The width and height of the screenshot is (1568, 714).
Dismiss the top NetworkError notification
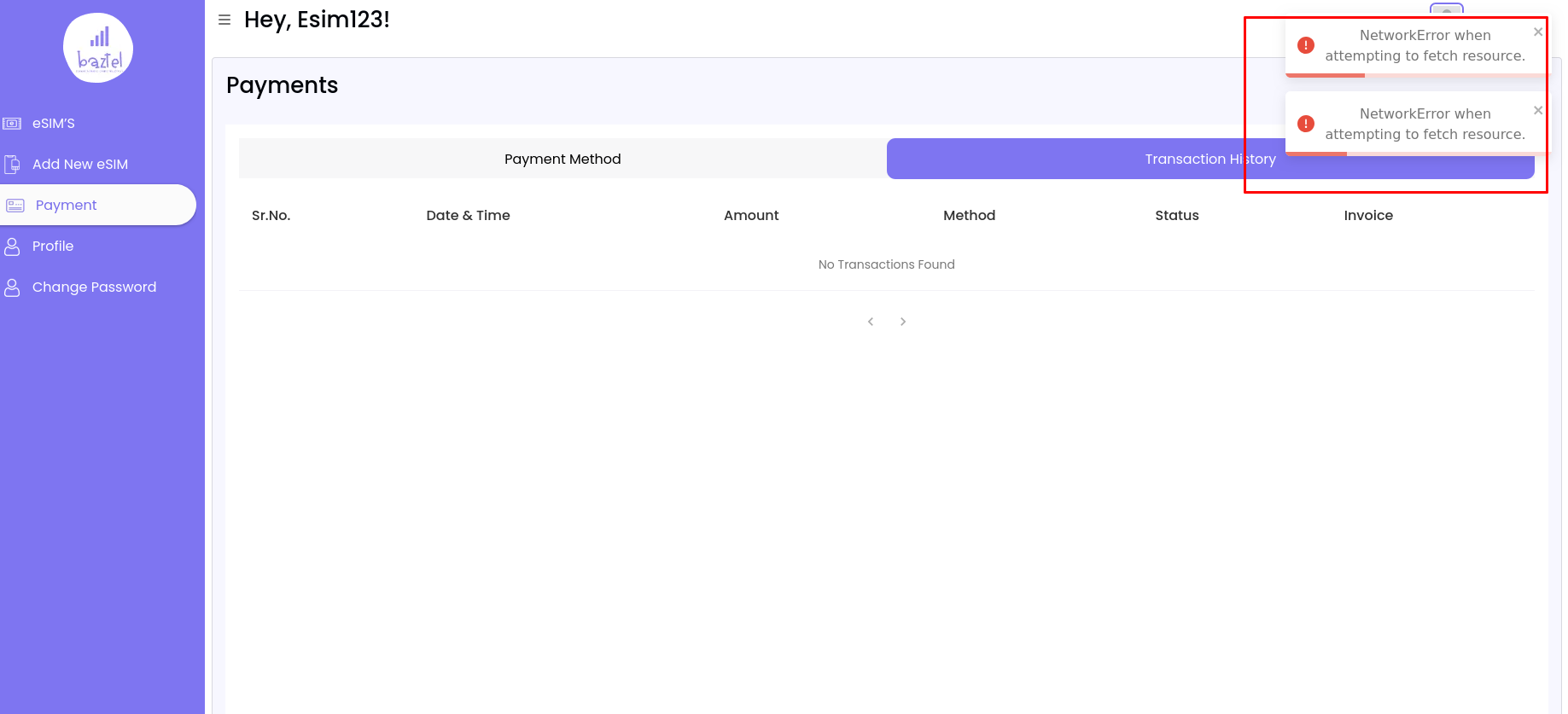(x=1537, y=32)
